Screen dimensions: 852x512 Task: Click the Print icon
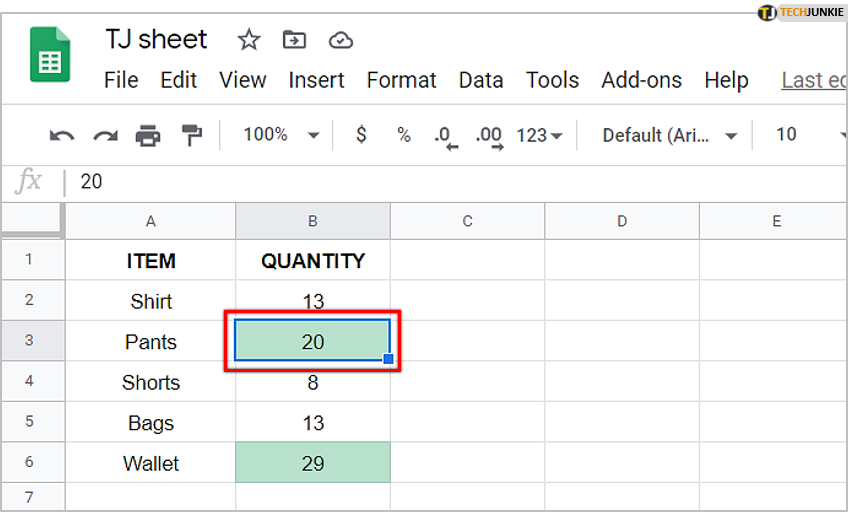148,135
